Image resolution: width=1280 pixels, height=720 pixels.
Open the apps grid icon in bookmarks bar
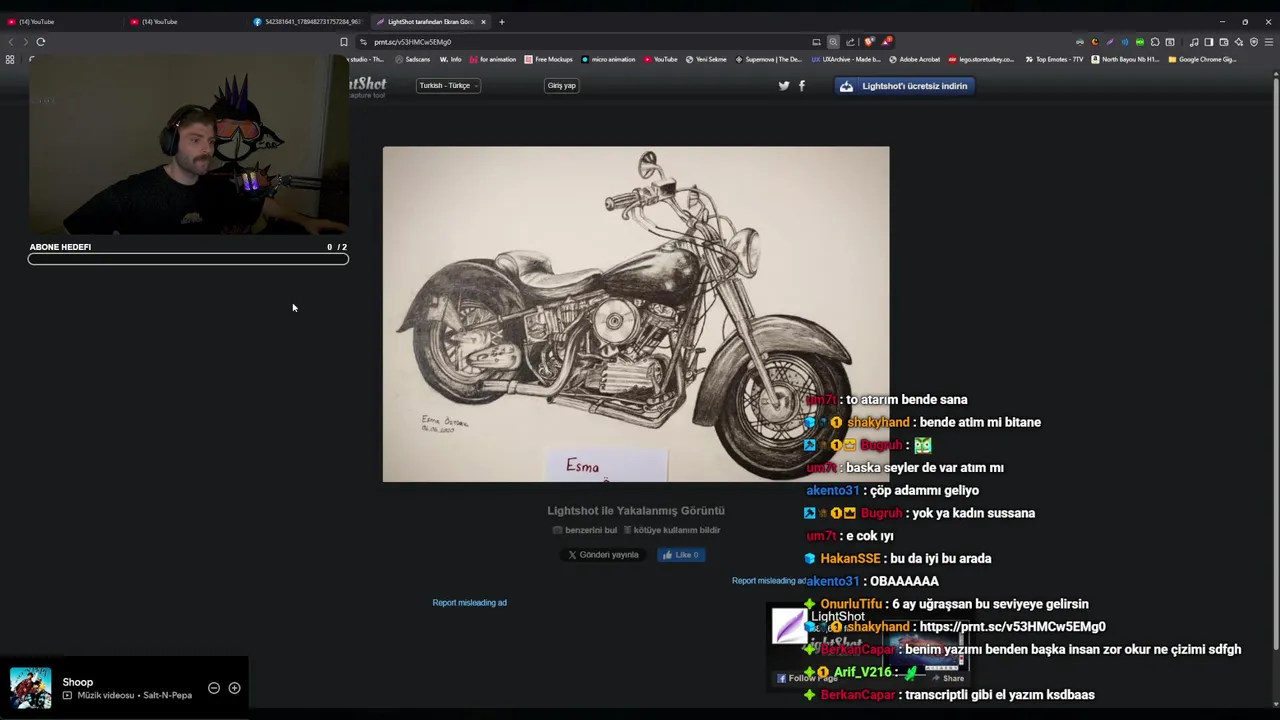(x=10, y=60)
